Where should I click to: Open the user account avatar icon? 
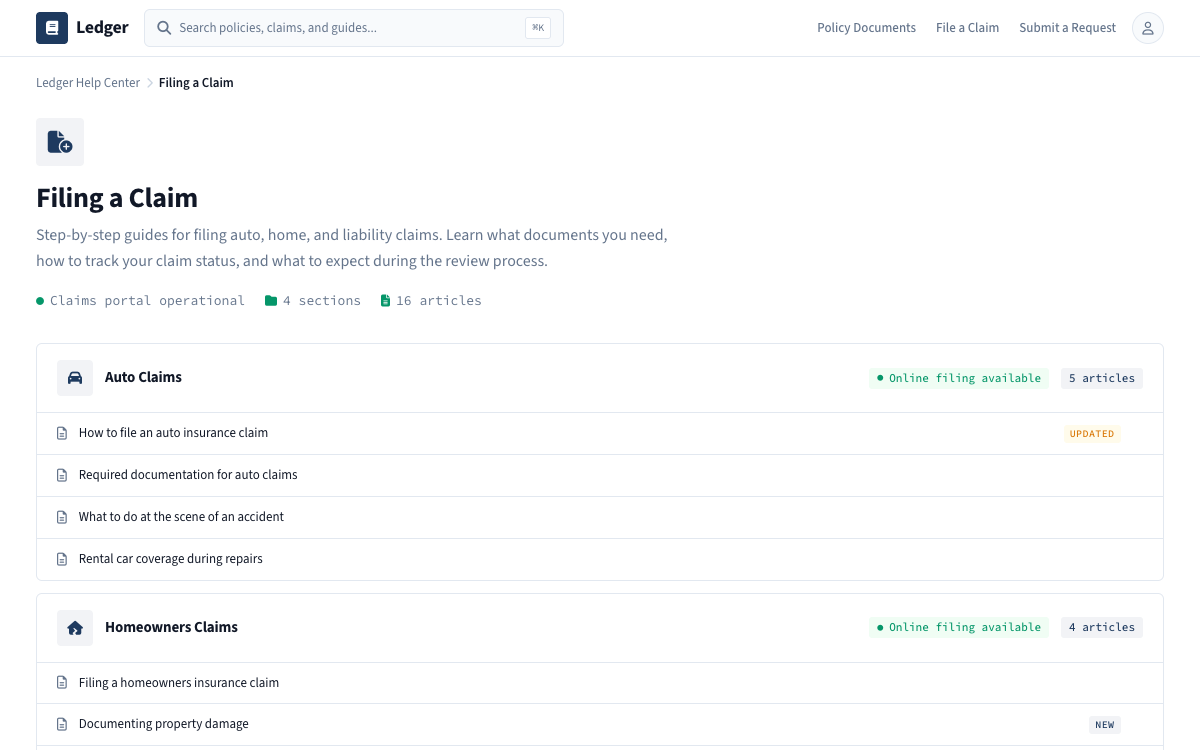[1148, 28]
